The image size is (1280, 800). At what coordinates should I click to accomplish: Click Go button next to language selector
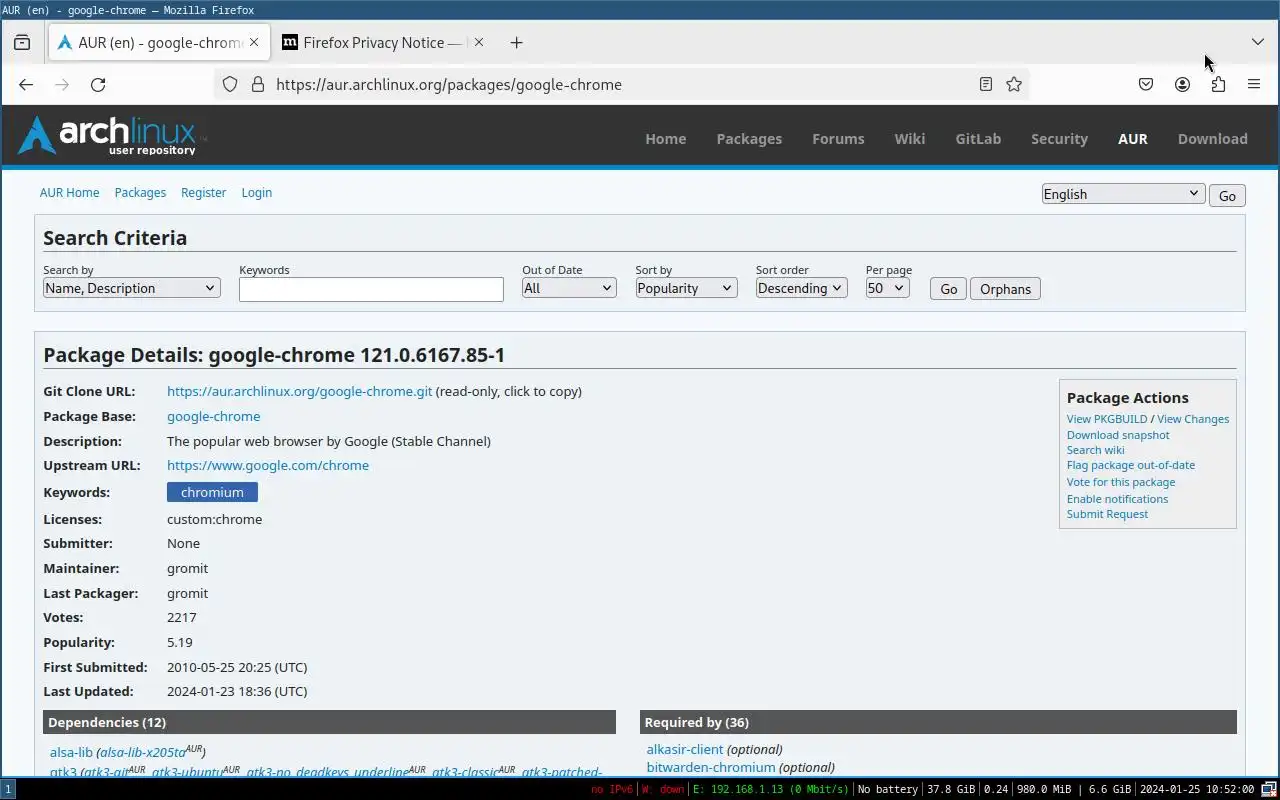point(1227,196)
